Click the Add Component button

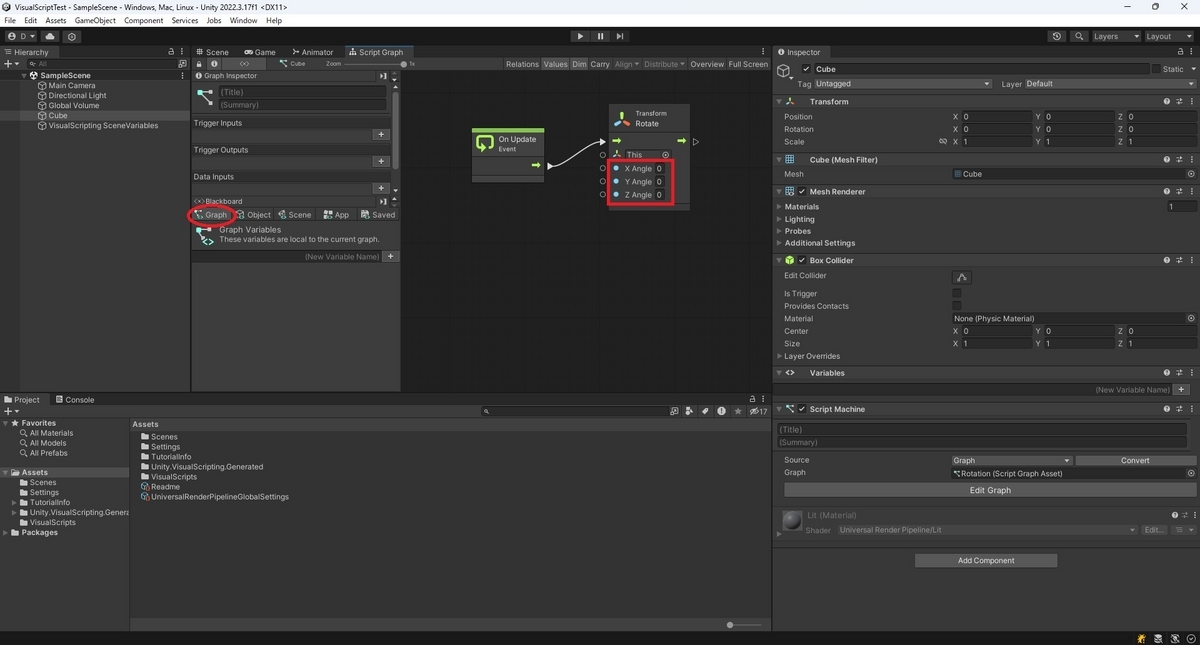click(986, 561)
